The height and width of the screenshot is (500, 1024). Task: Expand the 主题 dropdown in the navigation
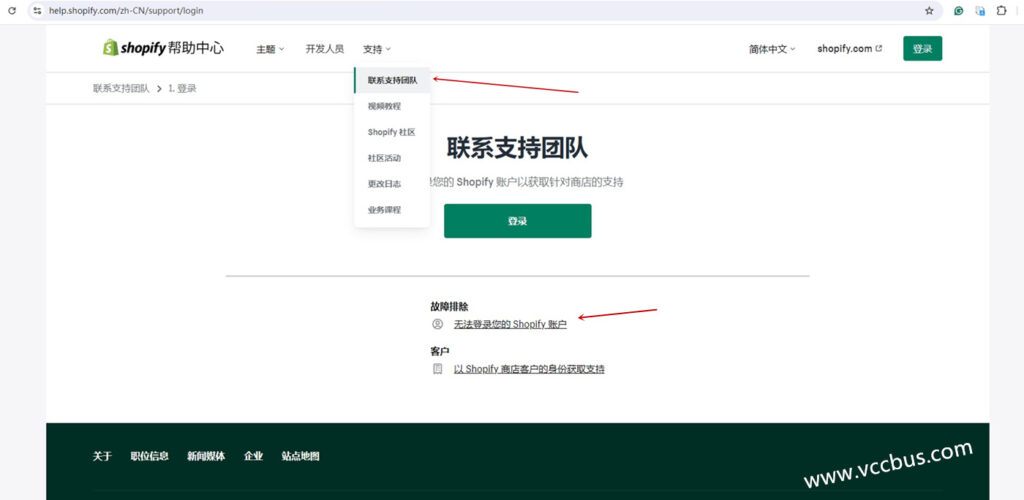pos(270,49)
